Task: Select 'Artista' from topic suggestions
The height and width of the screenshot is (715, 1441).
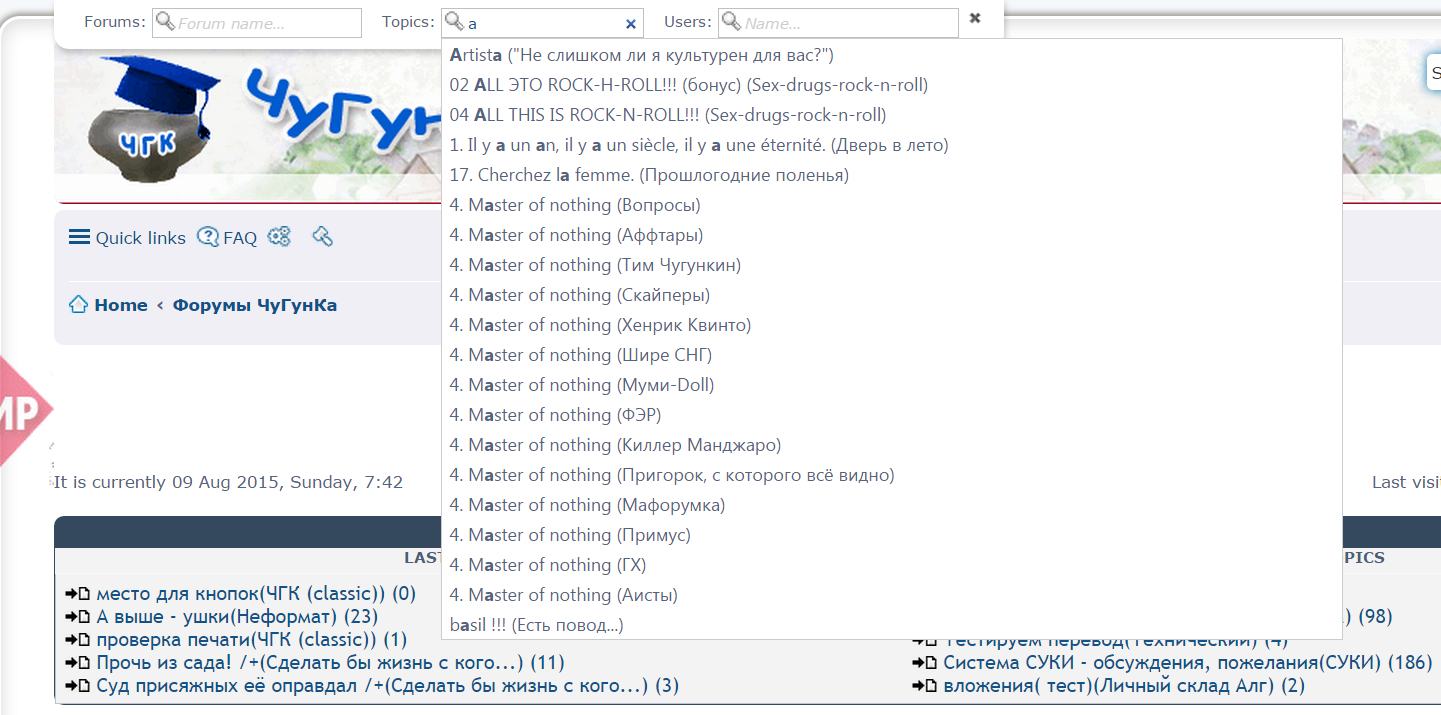Action: [x=641, y=55]
